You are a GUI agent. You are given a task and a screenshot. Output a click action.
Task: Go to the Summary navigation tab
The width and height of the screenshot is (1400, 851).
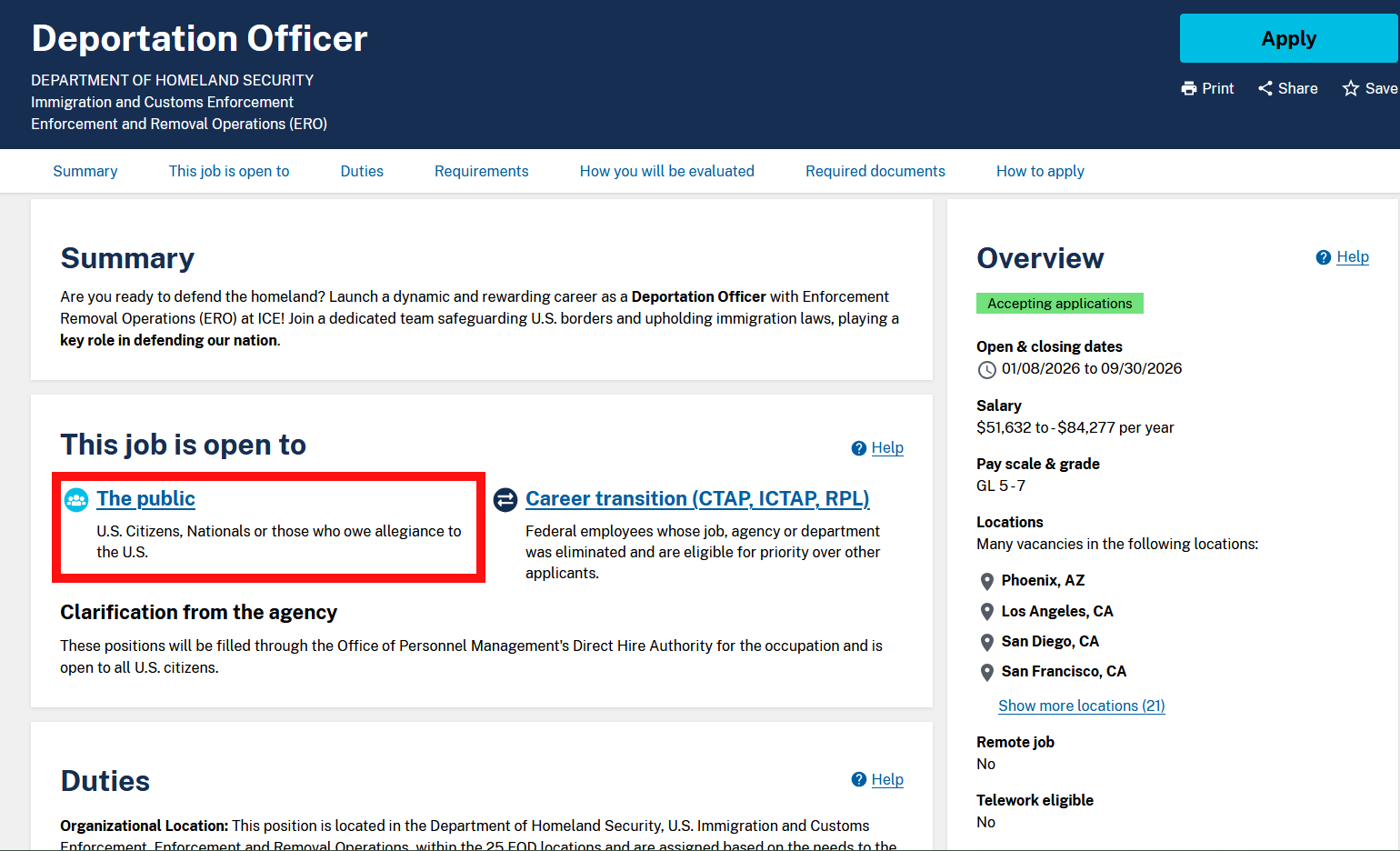coord(85,171)
